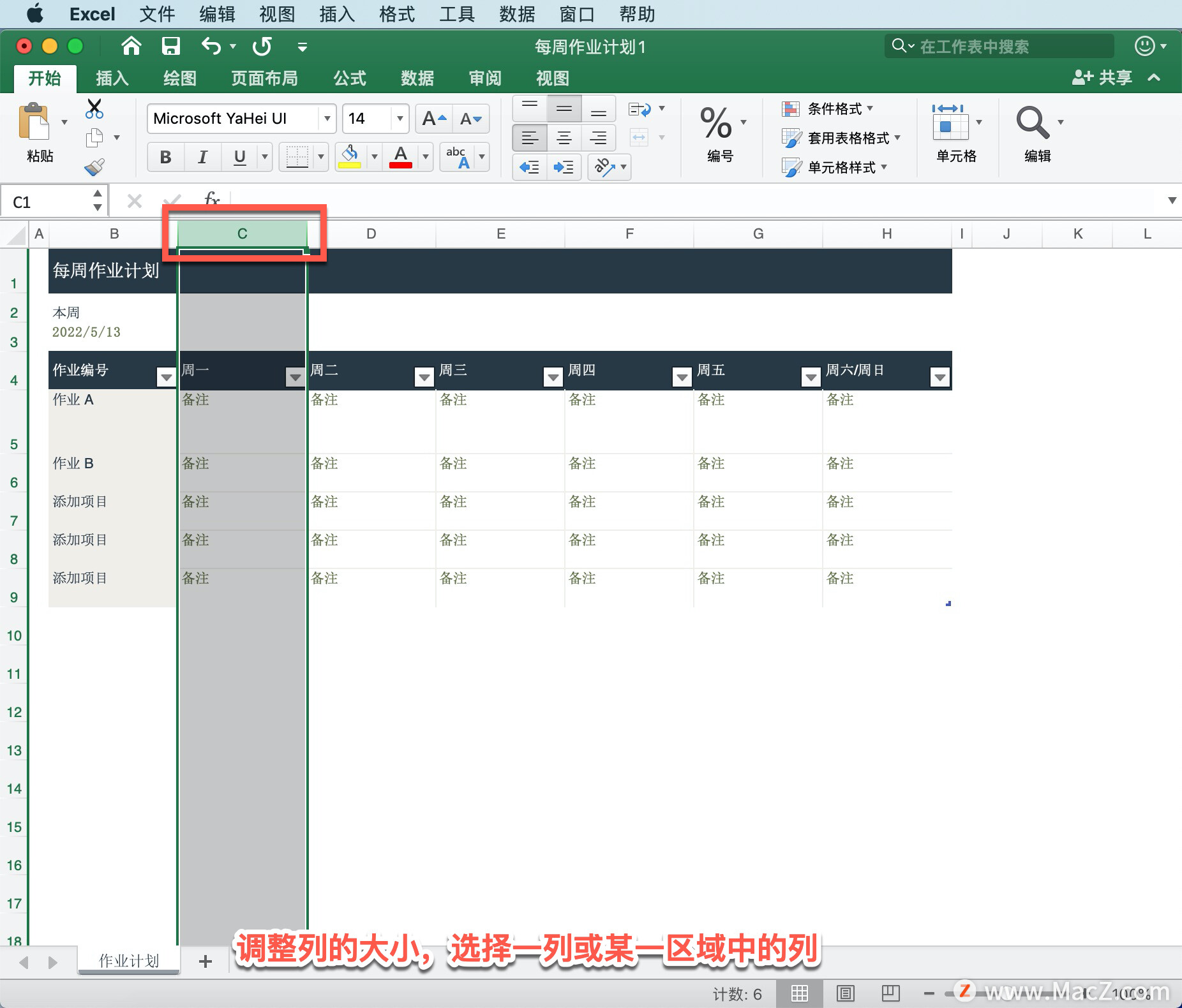Expand the formula bar arrow
The image size is (1182, 1008).
click(x=1172, y=200)
